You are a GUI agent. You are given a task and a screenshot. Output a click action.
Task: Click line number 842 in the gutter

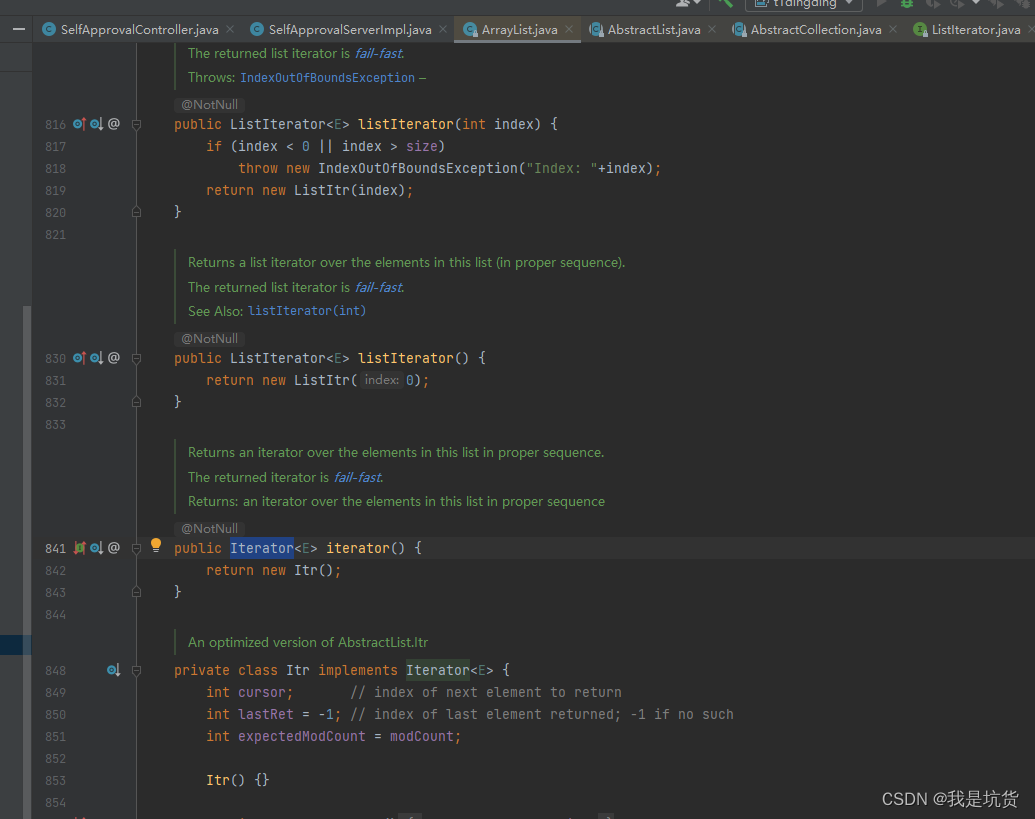[55, 570]
